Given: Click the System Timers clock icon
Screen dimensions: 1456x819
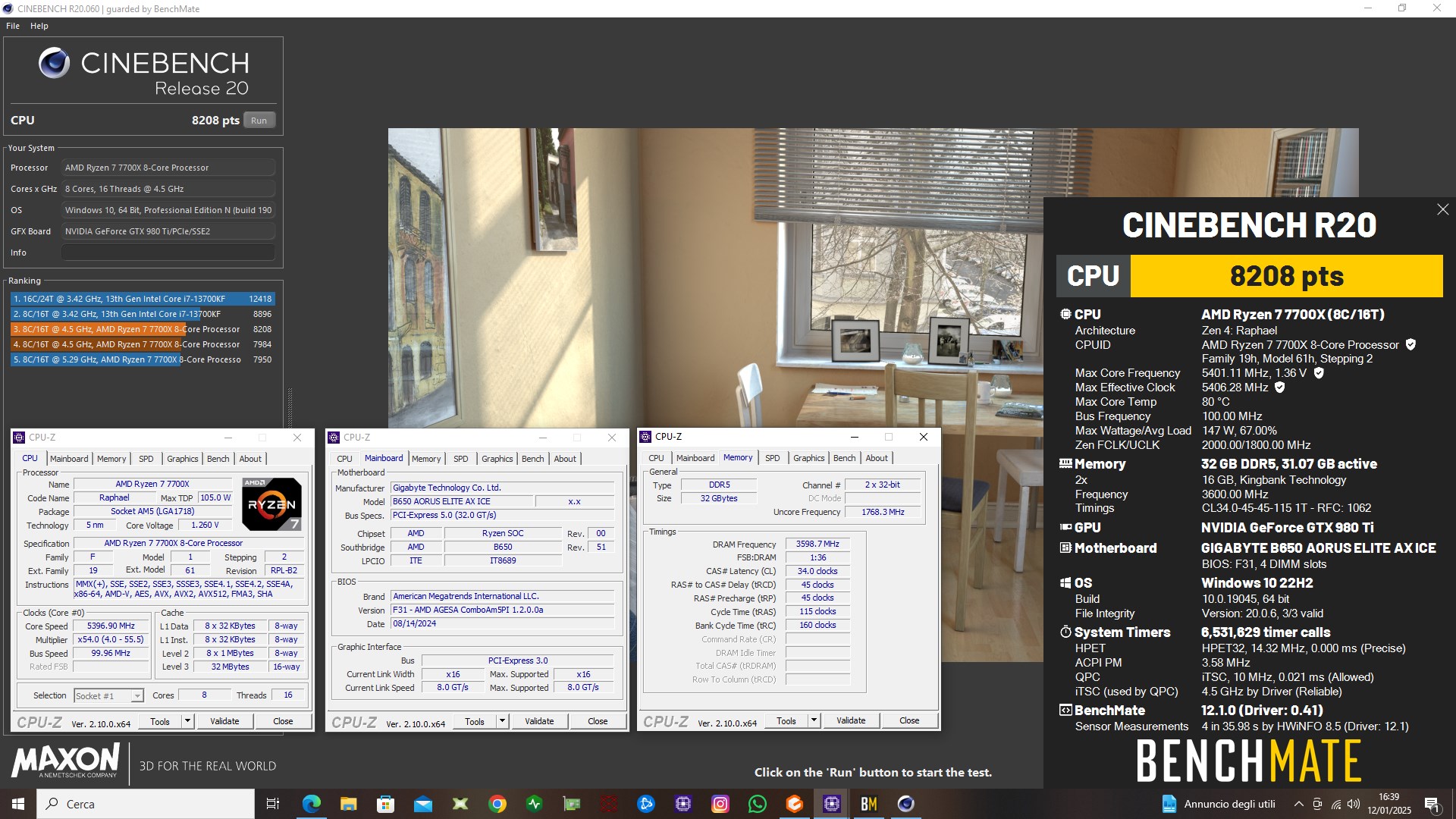Looking at the screenshot, I should tap(1065, 632).
